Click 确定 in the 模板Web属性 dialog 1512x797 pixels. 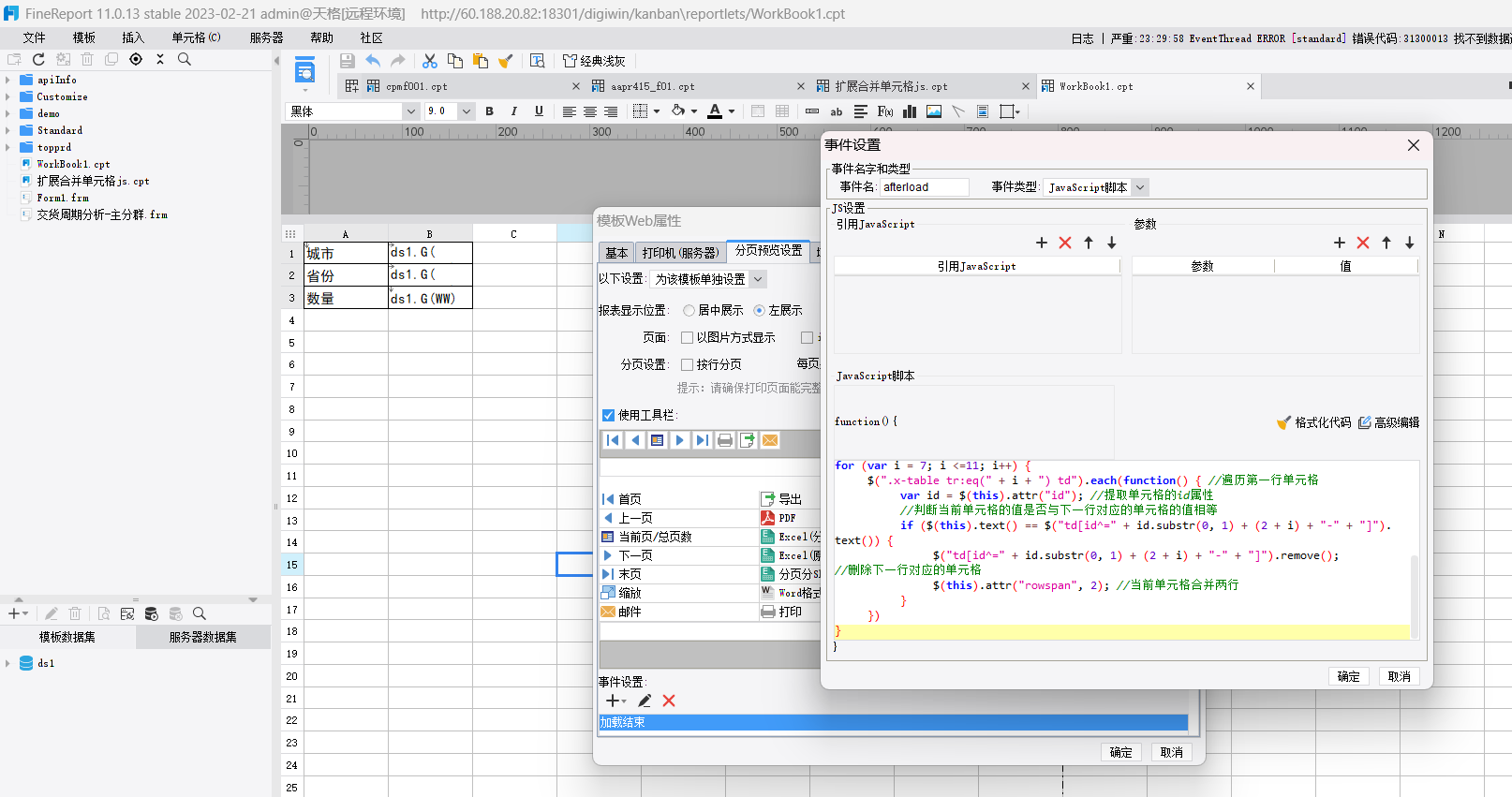coord(1121,752)
